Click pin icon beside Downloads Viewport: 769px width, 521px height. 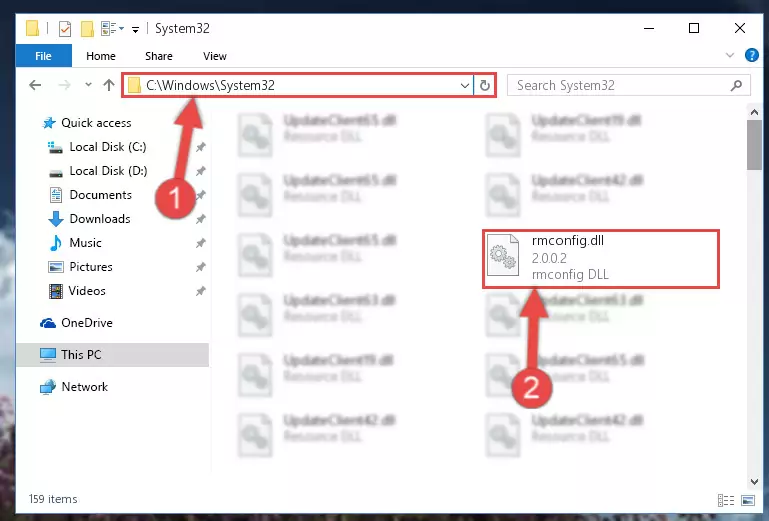click(x=201, y=219)
